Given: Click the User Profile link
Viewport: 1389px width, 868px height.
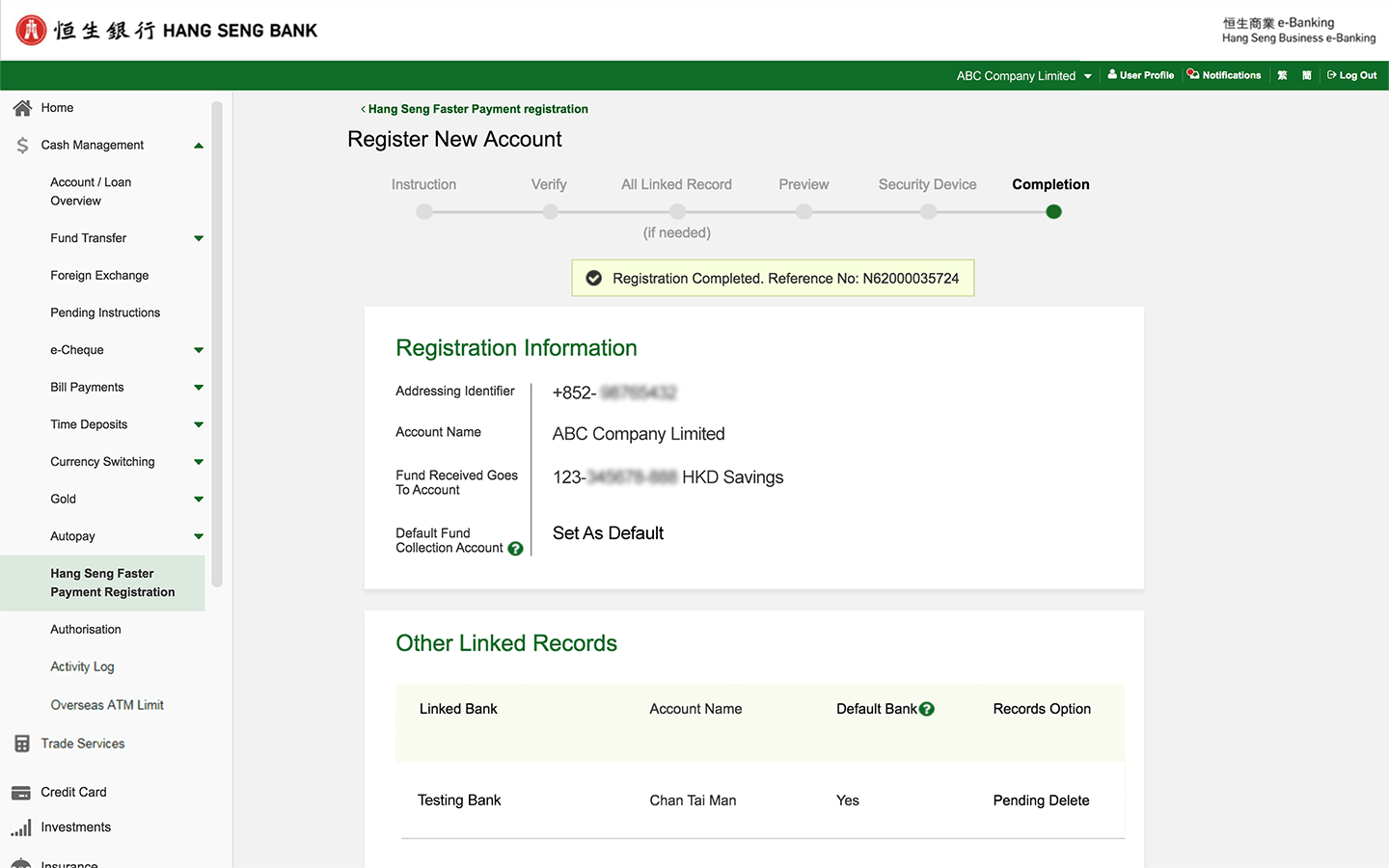Looking at the screenshot, I should (1141, 75).
